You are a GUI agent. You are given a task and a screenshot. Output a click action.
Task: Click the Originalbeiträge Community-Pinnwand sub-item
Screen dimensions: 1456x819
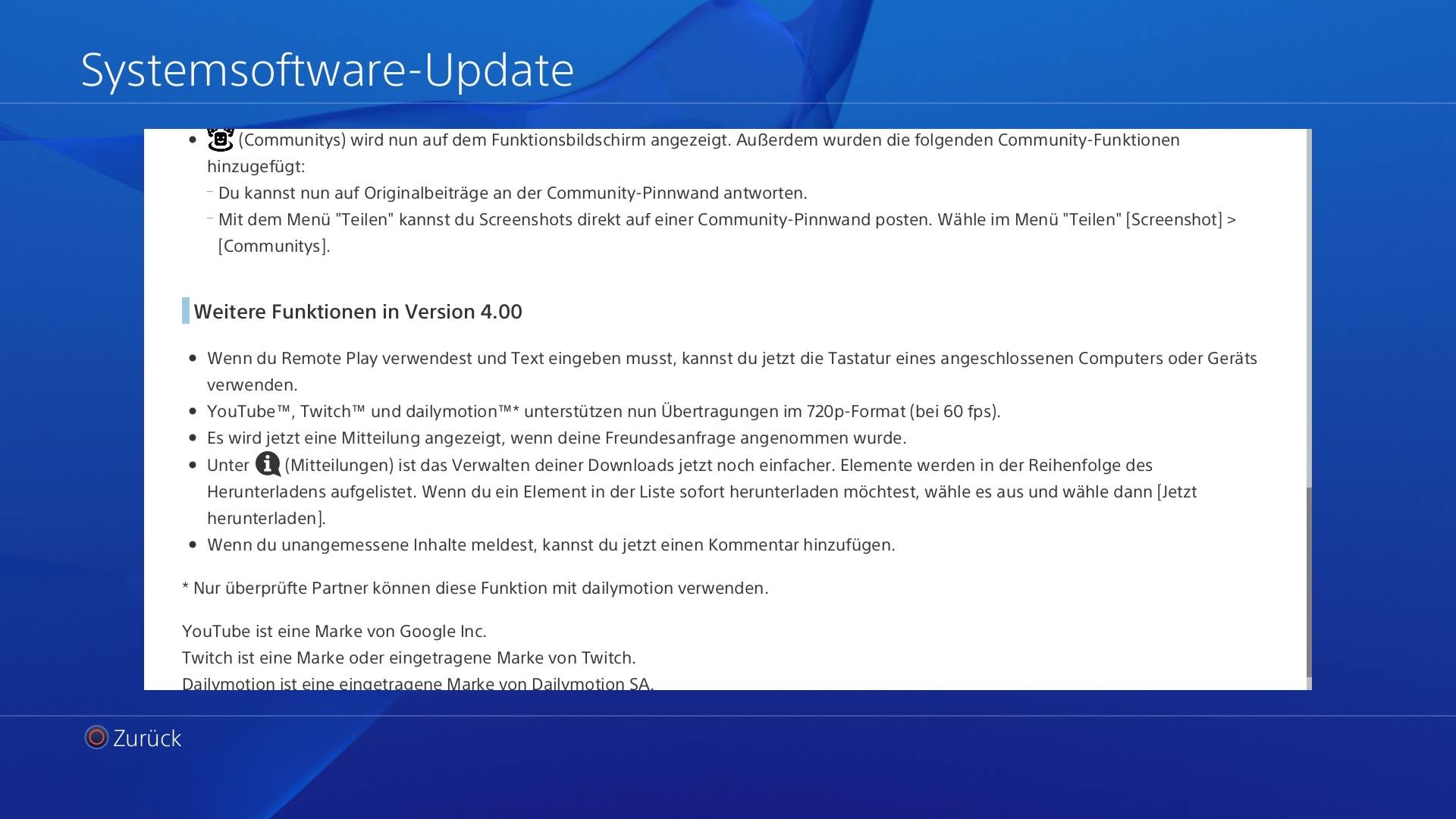click(x=513, y=193)
